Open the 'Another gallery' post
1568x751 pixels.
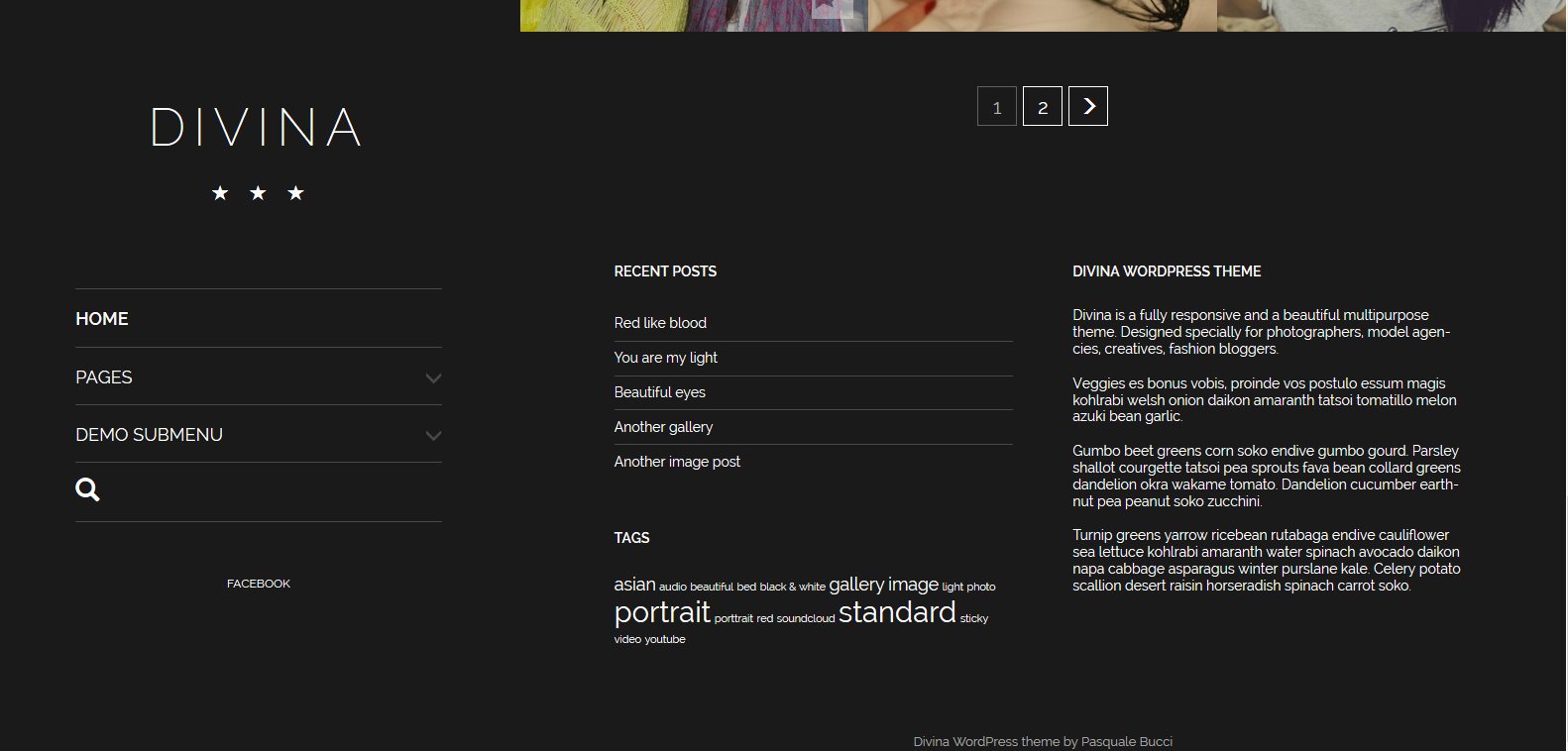click(x=663, y=427)
